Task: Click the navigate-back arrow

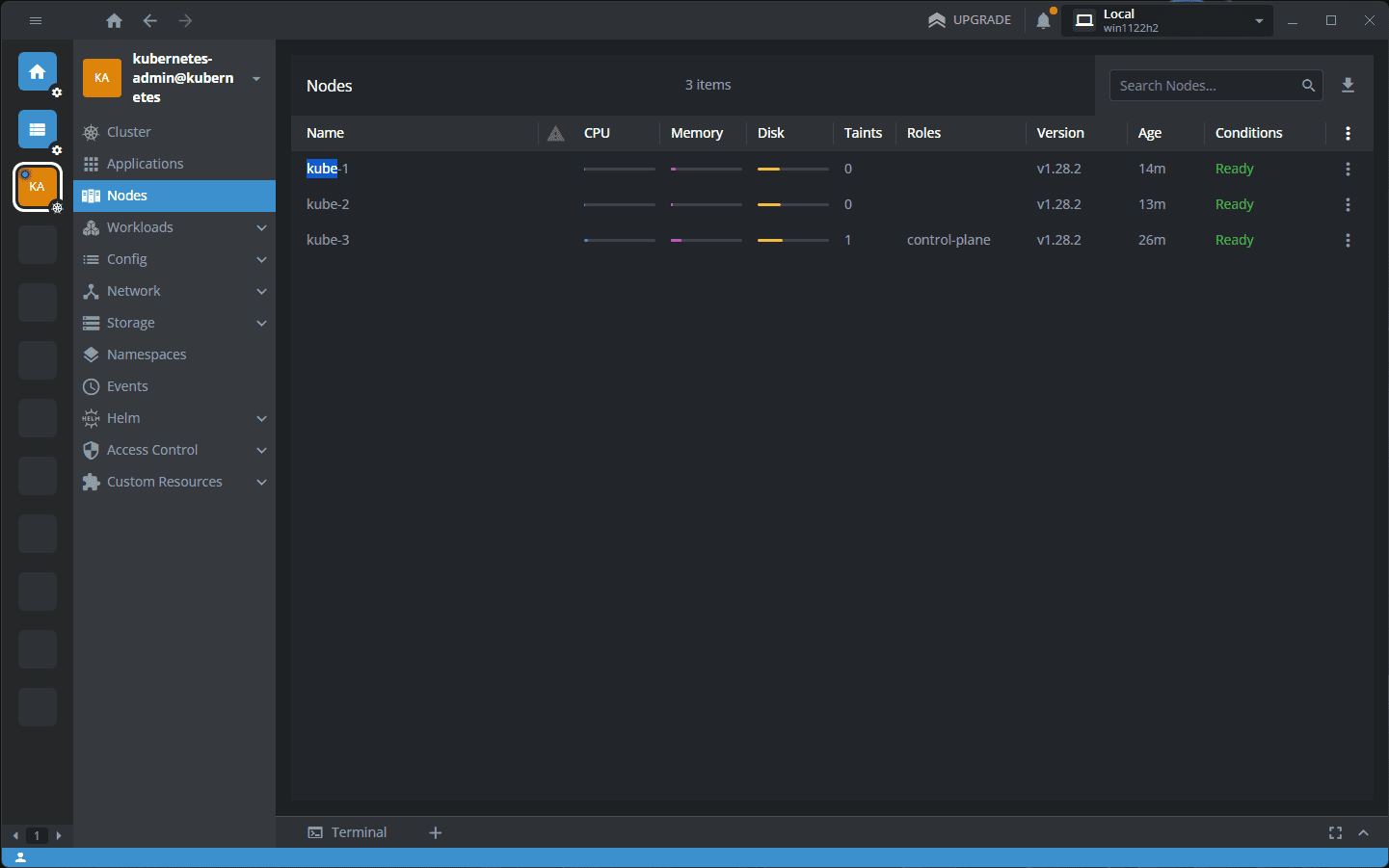Action: pyautogui.click(x=149, y=19)
